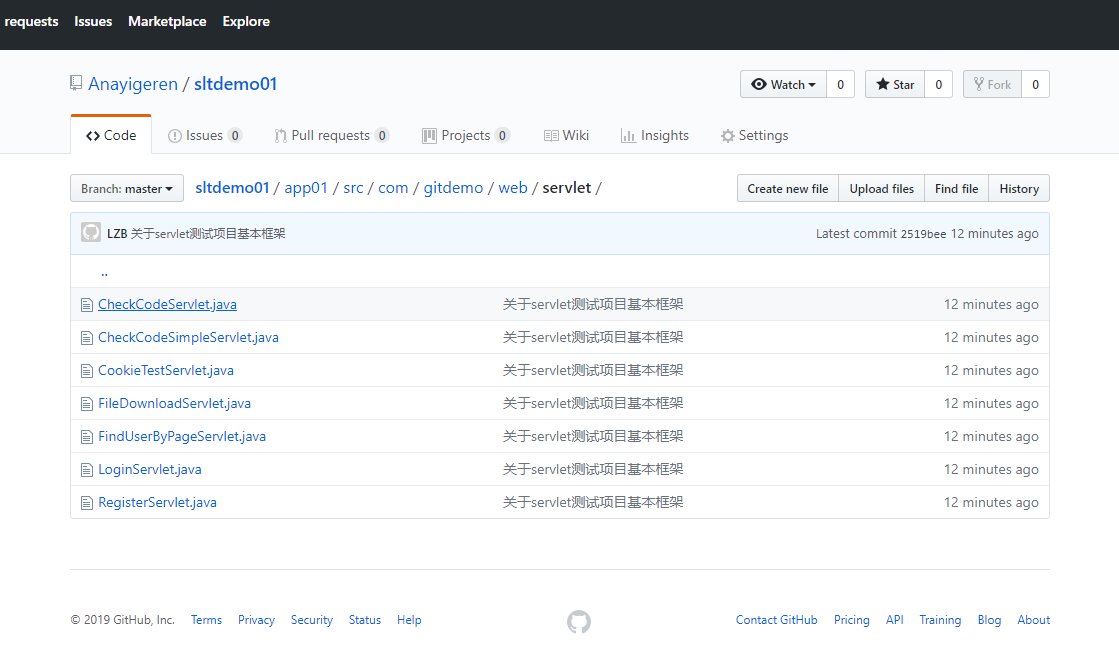The width and height of the screenshot is (1119, 646).
Task: Switch to the Issues tab
Action: 205,135
